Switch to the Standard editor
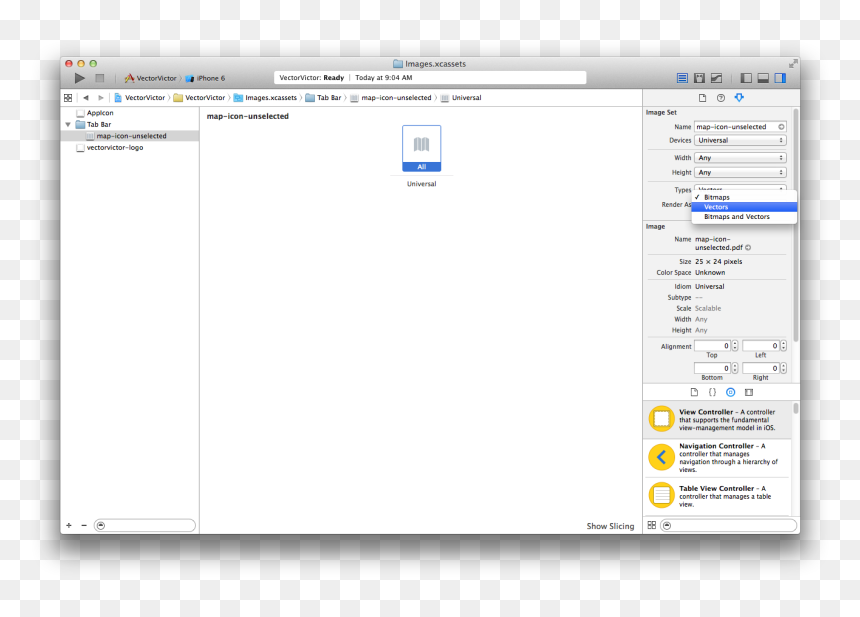This screenshot has height=617, width=860. pyautogui.click(x=682, y=78)
